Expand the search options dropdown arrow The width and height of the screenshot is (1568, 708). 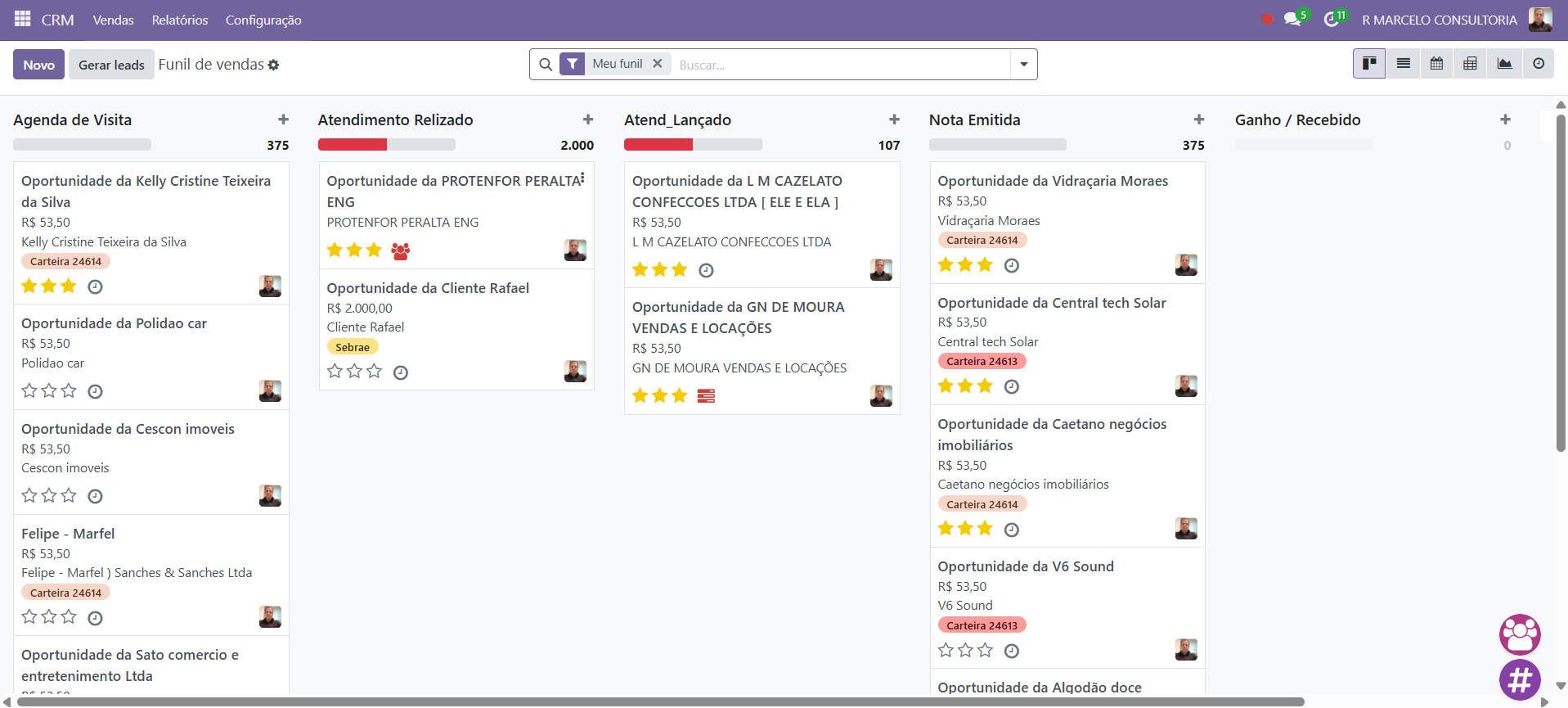[1023, 65]
